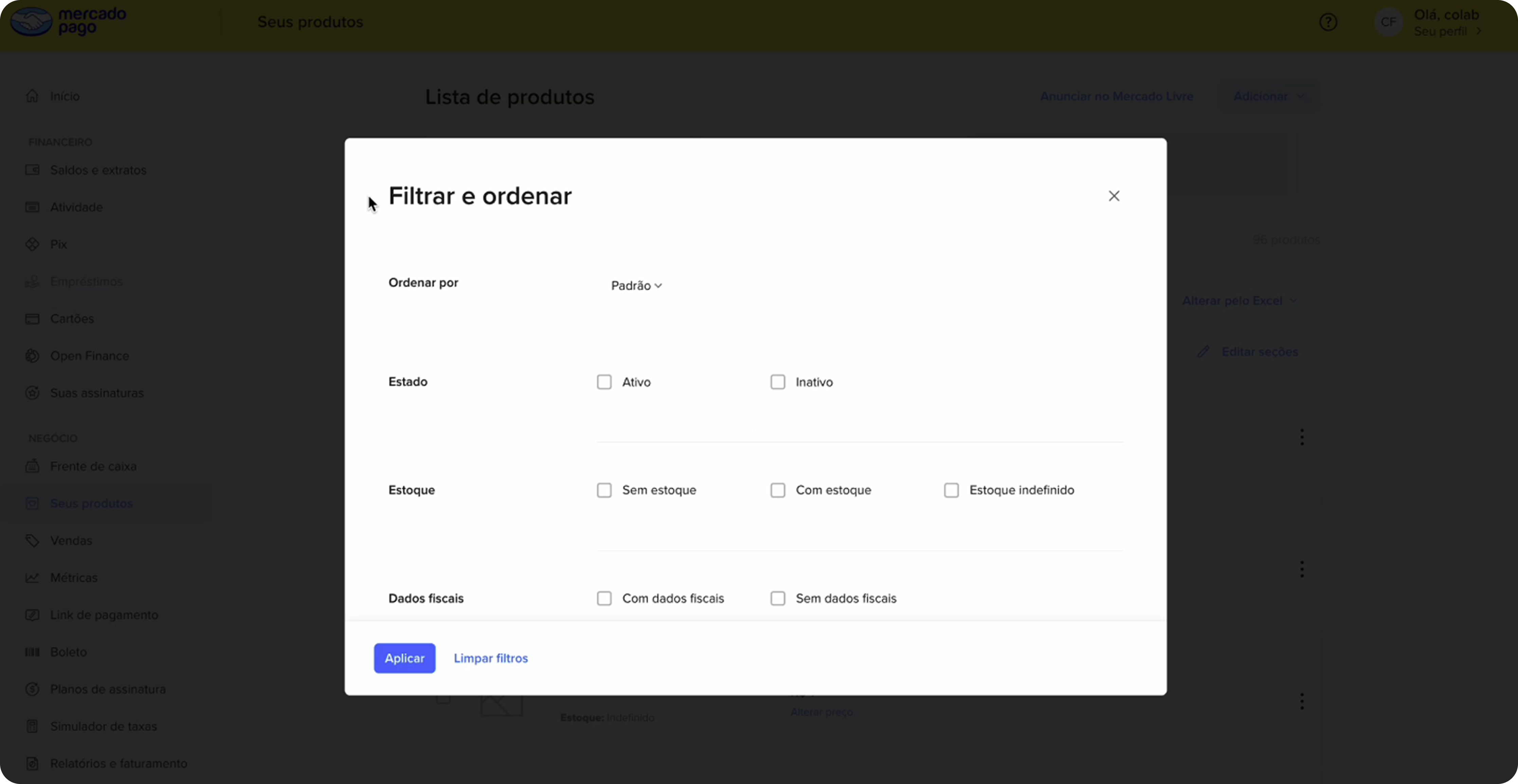
Task: Click the Open Finance icon
Action: [x=32, y=356]
